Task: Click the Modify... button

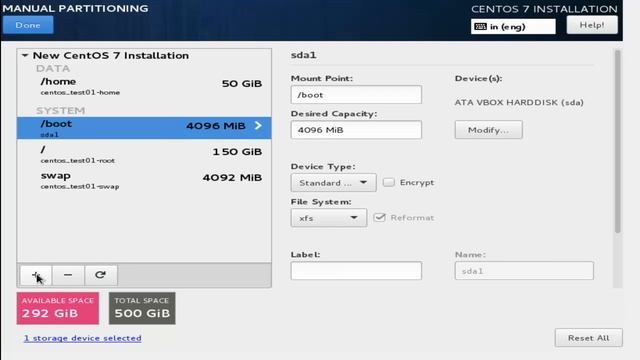Action: click(489, 130)
